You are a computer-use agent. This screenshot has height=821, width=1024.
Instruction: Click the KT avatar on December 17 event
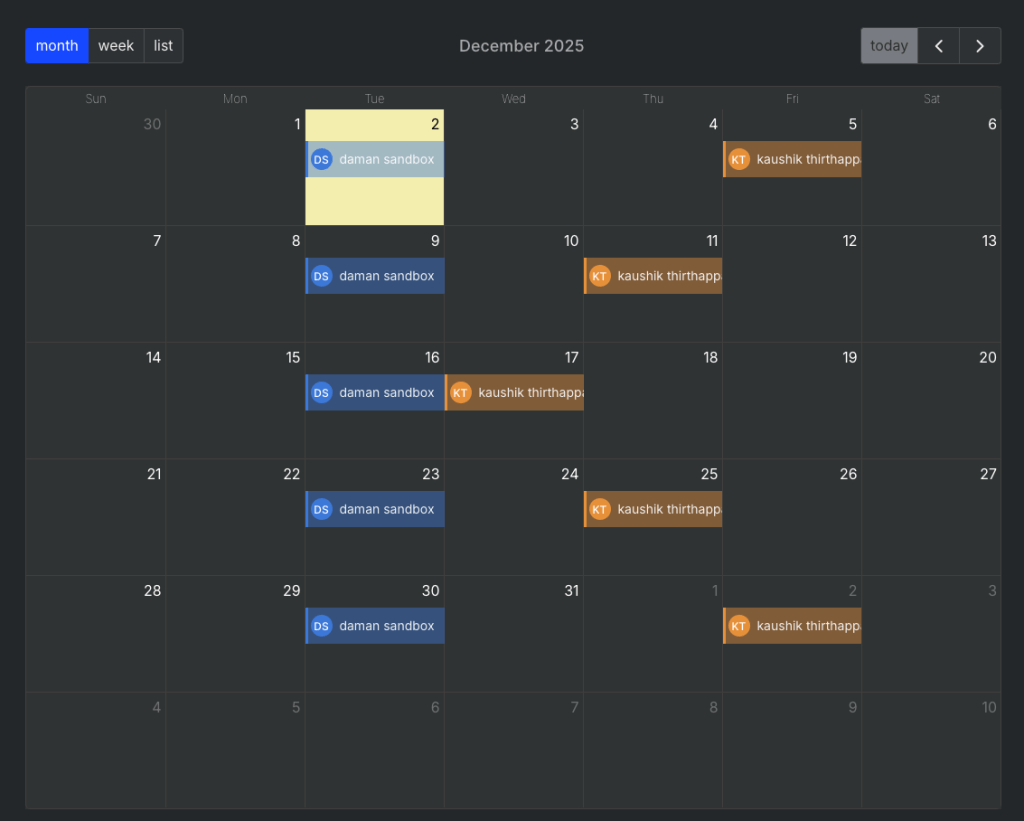[460, 393]
